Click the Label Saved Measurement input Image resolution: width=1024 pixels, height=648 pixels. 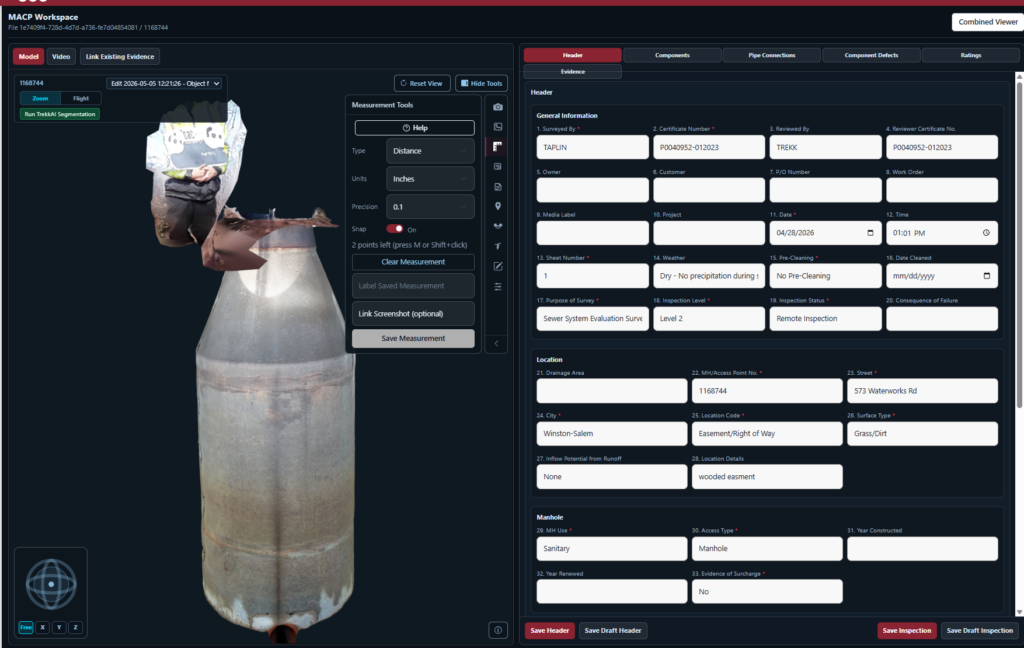(413, 285)
